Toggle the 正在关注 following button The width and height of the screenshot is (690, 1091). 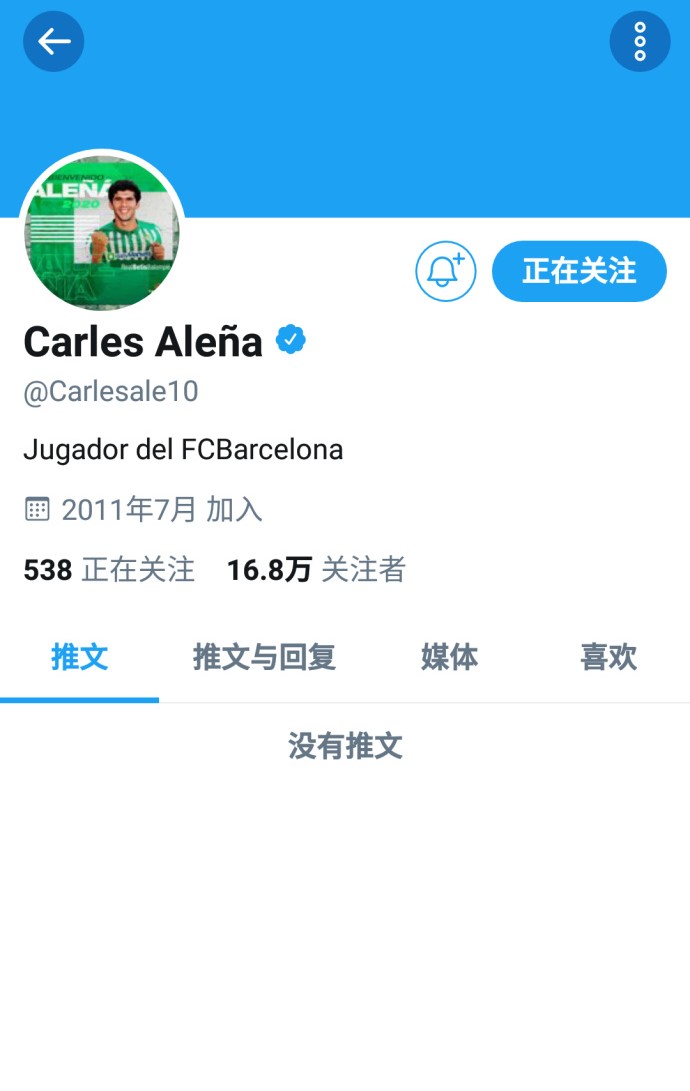[x=579, y=271]
